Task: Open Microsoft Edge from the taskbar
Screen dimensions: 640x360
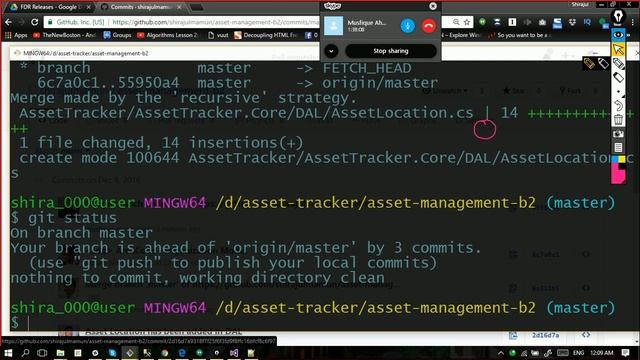Action: (x=182, y=353)
